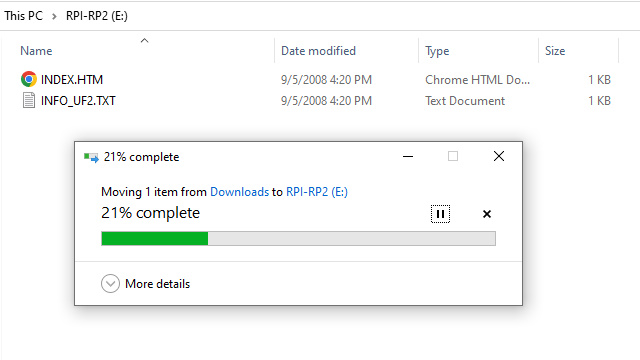Cancel the move with the small X
The width and height of the screenshot is (640, 360).
[x=487, y=214]
